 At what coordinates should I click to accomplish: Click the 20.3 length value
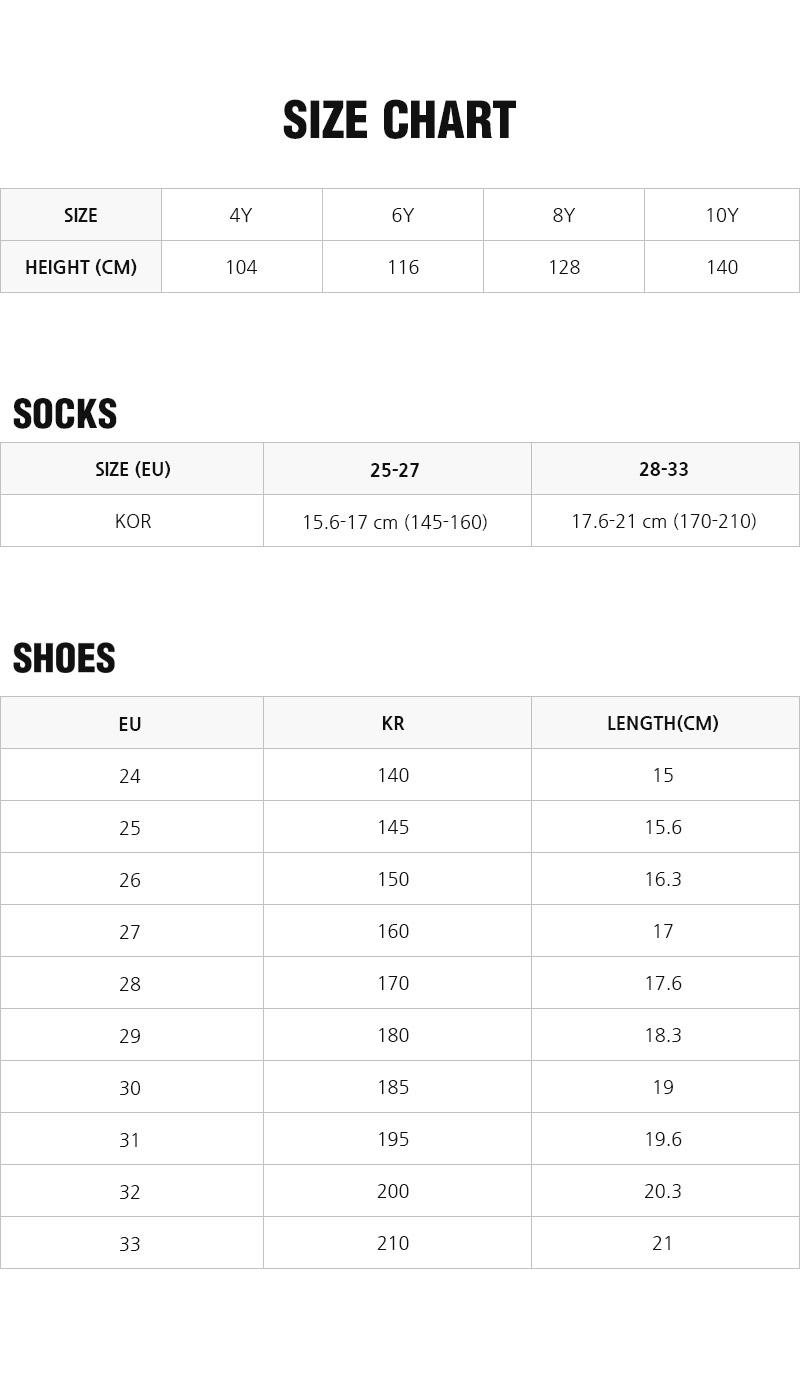pos(663,1191)
